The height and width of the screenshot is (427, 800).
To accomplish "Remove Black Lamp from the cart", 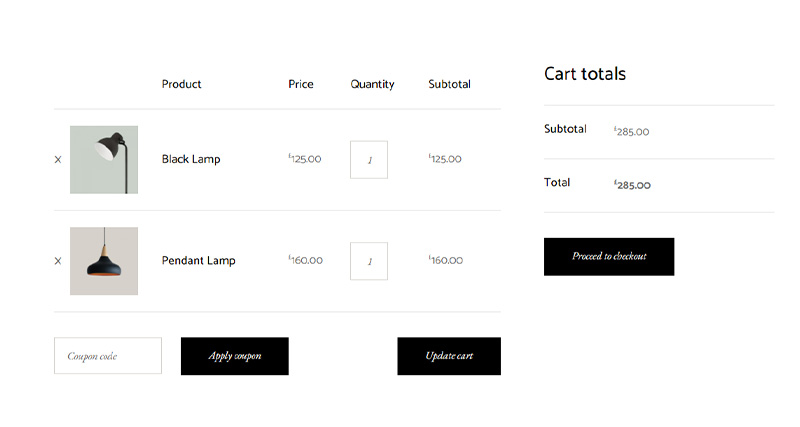I will pyautogui.click(x=58, y=159).
